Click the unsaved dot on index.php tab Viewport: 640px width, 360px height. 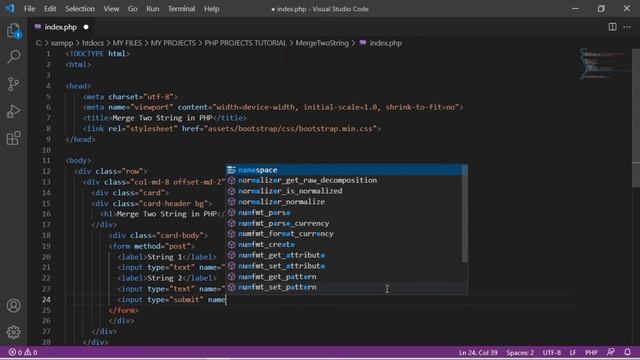point(86,27)
